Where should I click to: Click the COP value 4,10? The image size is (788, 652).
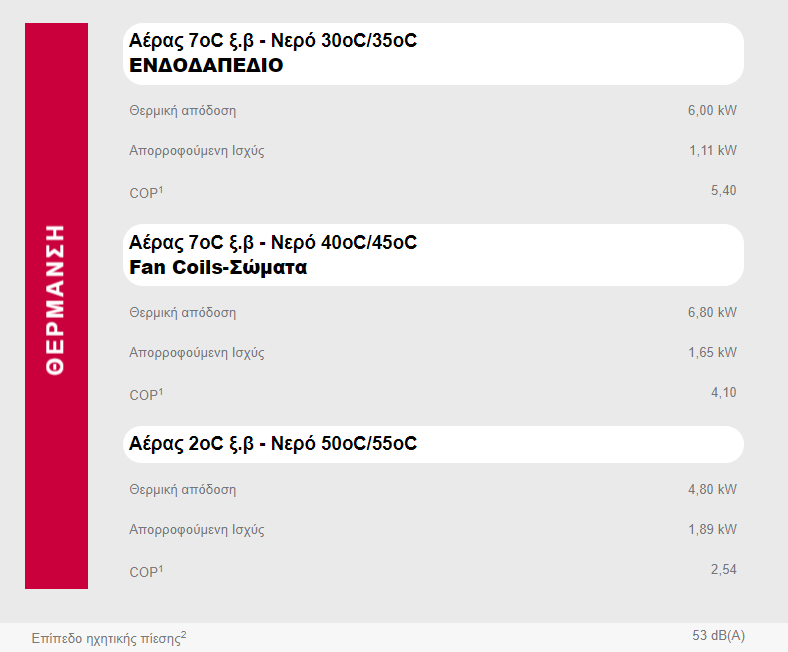coord(723,393)
